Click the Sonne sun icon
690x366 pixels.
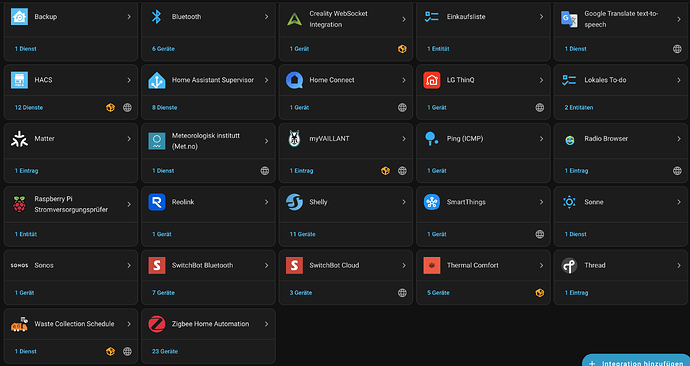coord(569,202)
